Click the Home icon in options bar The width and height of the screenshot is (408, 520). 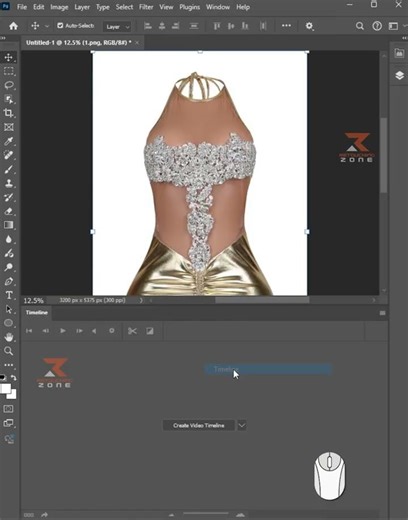tap(13, 26)
